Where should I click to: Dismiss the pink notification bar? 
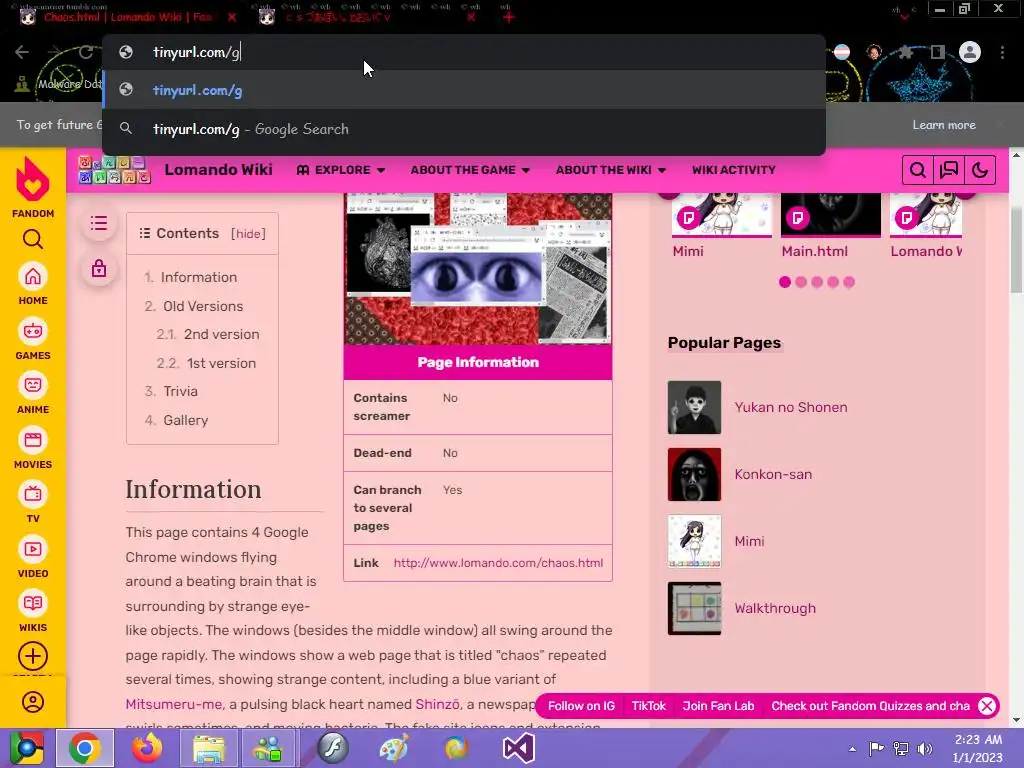pyautogui.click(x=987, y=706)
